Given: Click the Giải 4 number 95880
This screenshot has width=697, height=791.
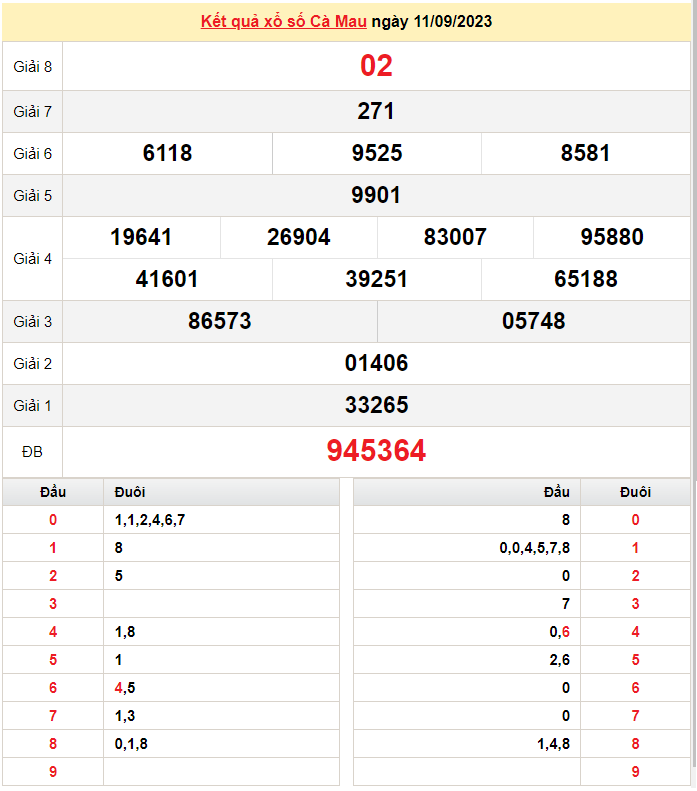Looking at the screenshot, I should point(612,237).
